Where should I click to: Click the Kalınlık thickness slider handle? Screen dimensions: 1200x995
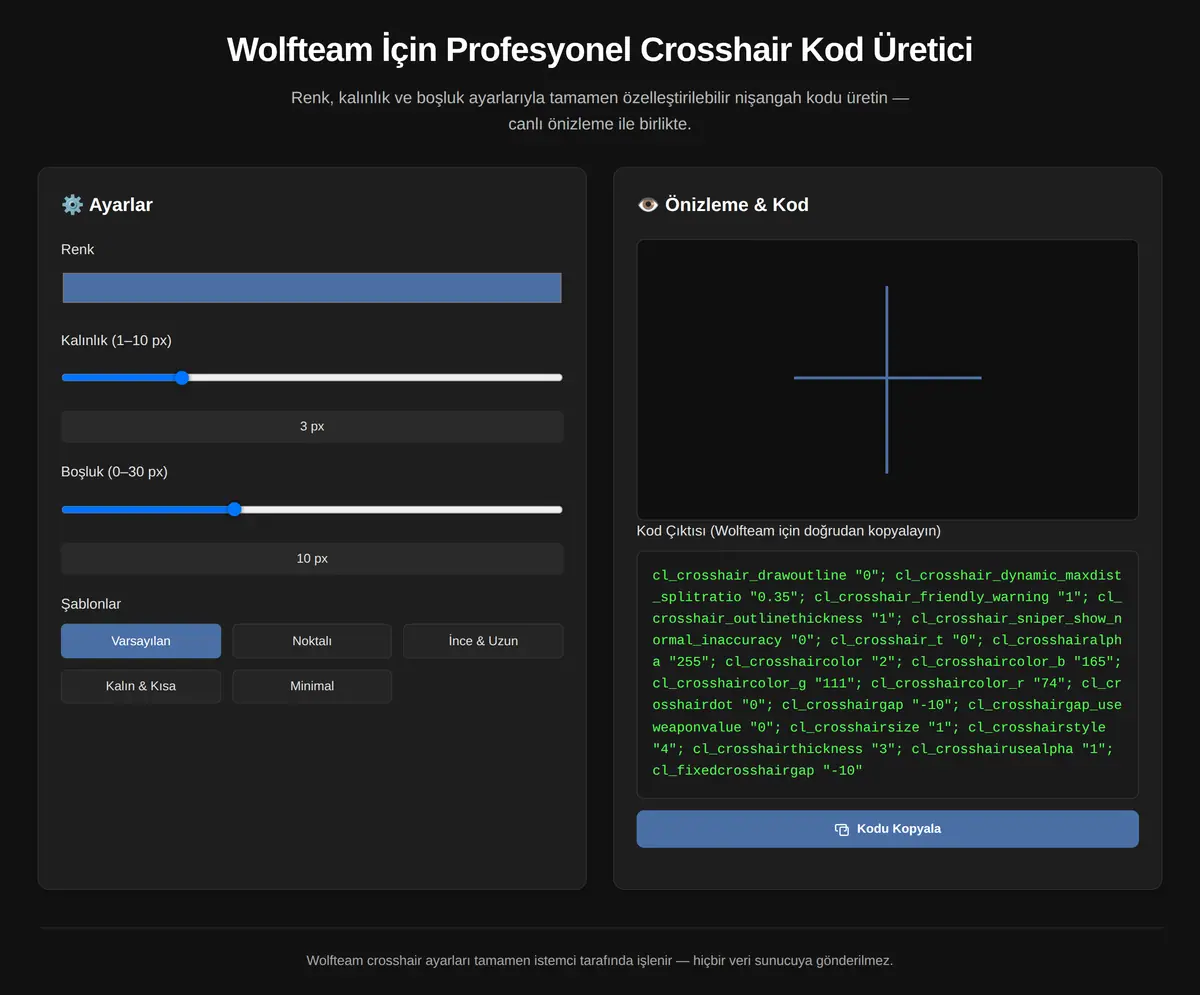pos(181,377)
